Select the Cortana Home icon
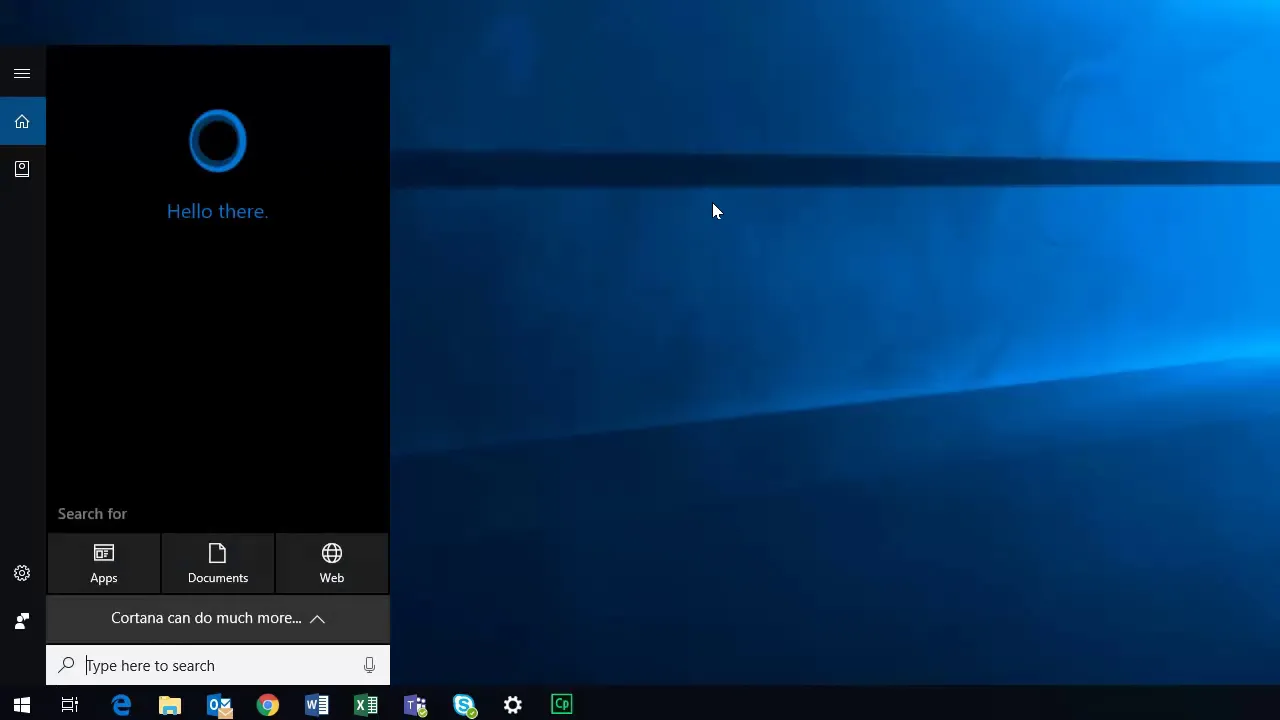1280x720 pixels. tap(22, 121)
